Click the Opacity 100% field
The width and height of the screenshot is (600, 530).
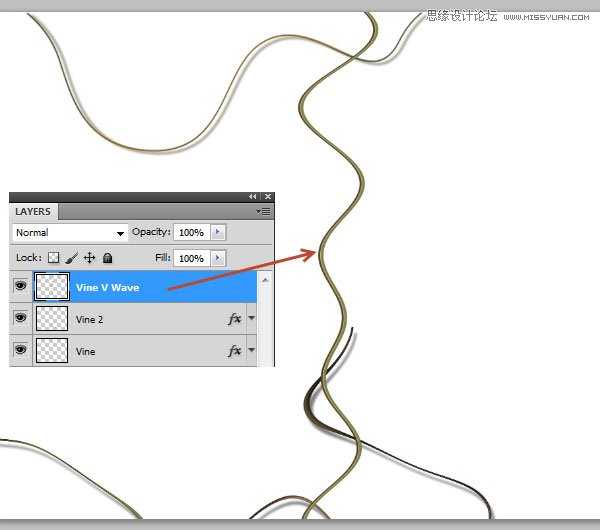pyautogui.click(x=191, y=232)
